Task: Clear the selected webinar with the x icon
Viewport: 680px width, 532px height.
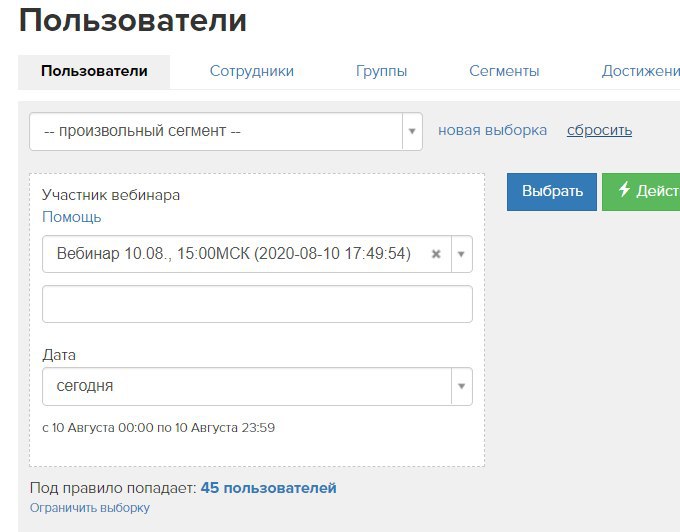Action: (x=436, y=254)
